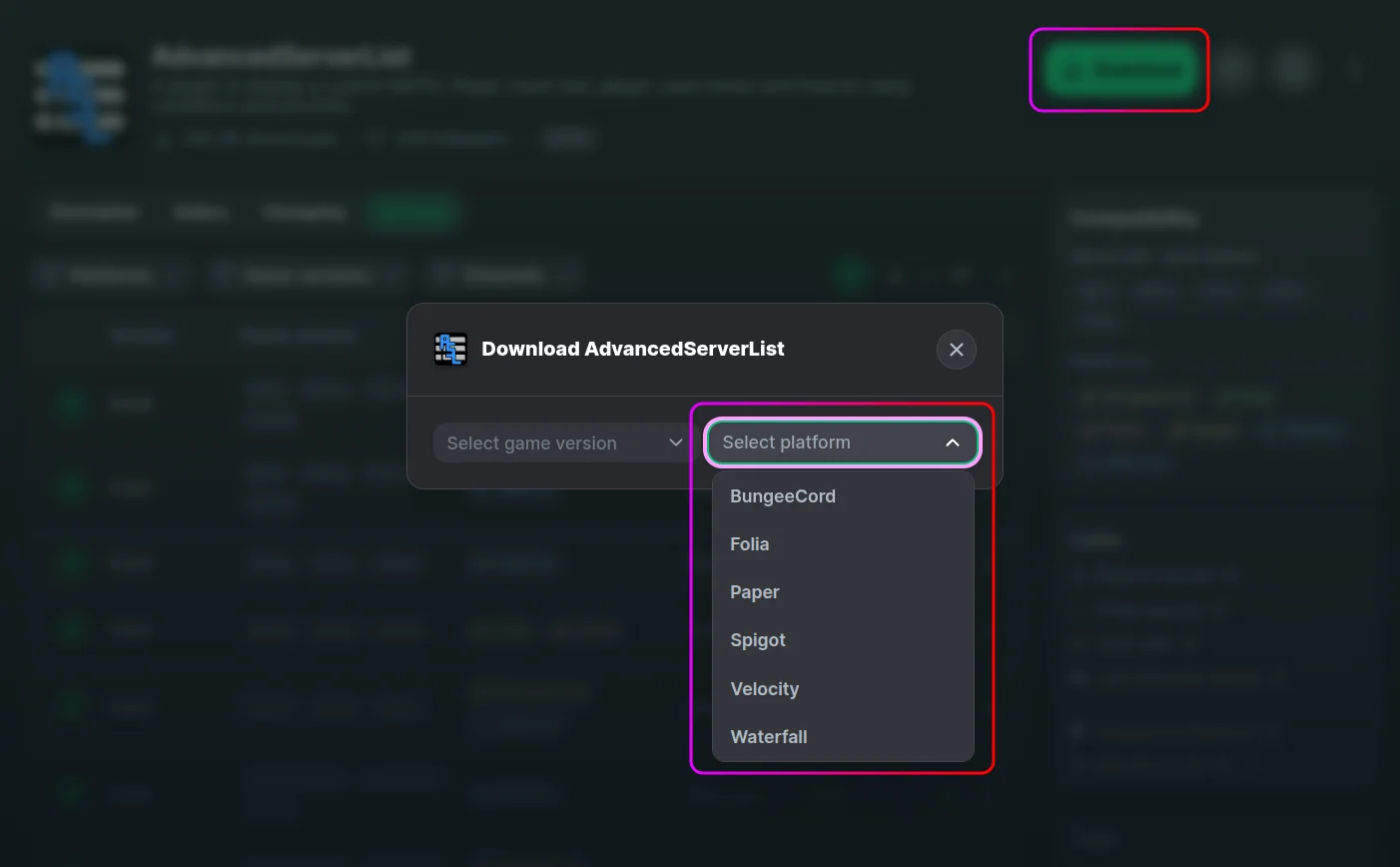Close the Download AdvancedServerList dialog

point(956,350)
